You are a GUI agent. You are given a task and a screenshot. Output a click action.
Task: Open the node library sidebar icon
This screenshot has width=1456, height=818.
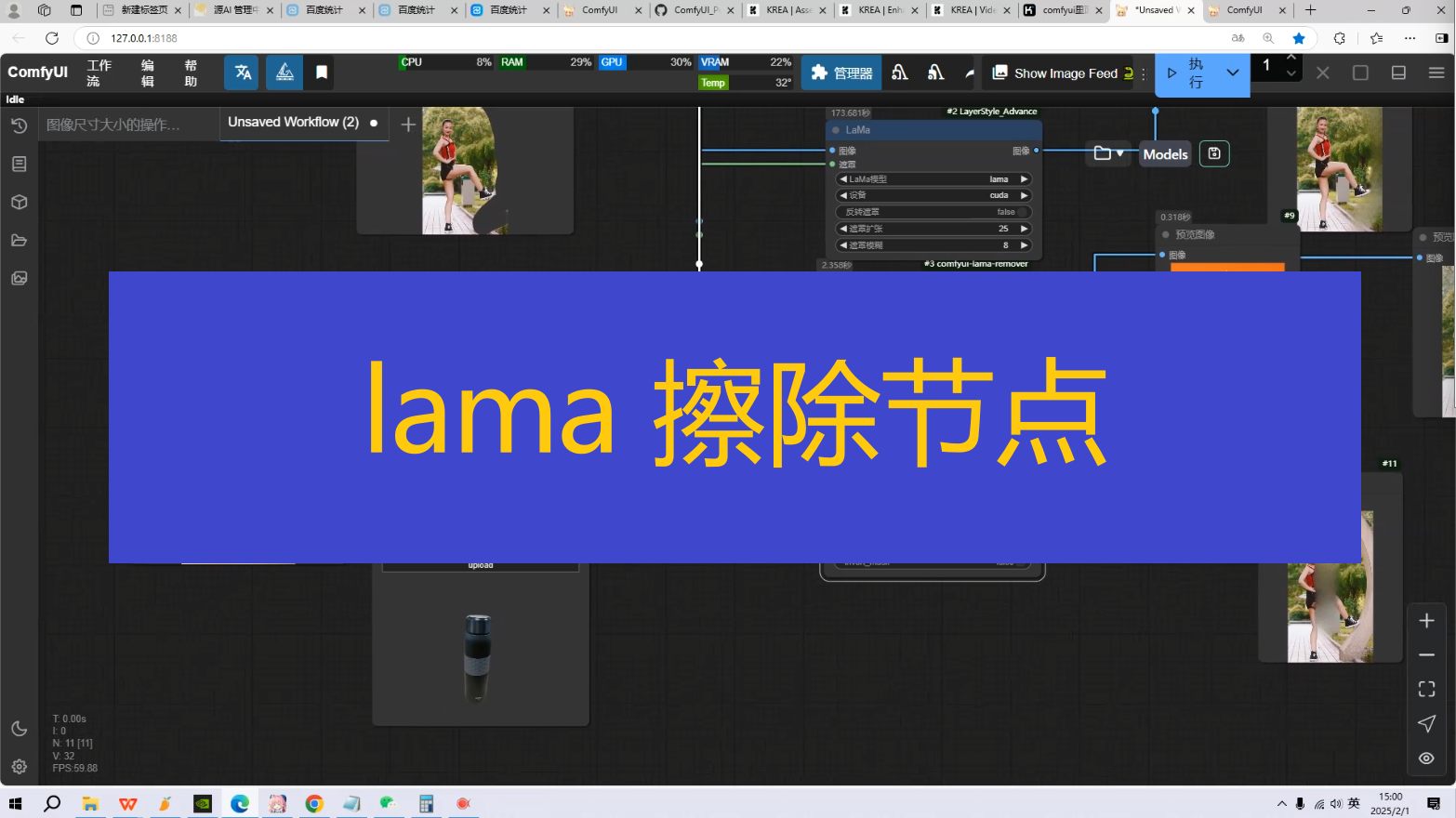[x=19, y=164]
